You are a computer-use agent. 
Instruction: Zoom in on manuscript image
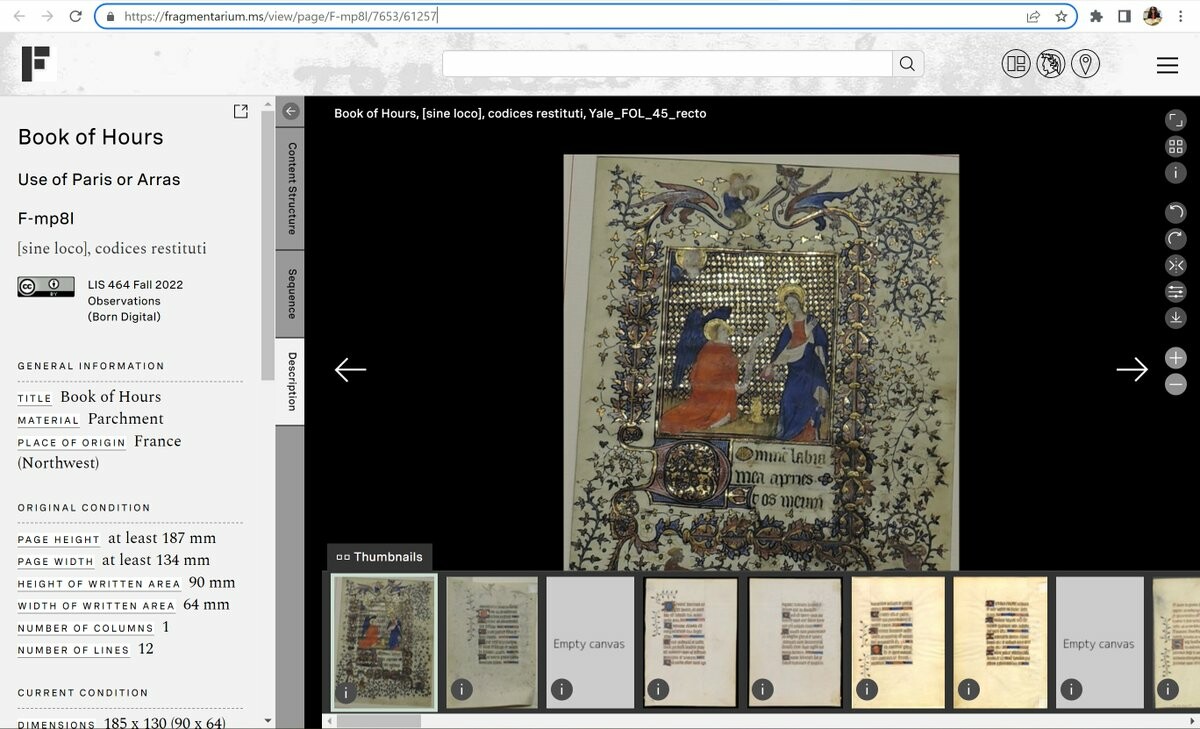1175,358
